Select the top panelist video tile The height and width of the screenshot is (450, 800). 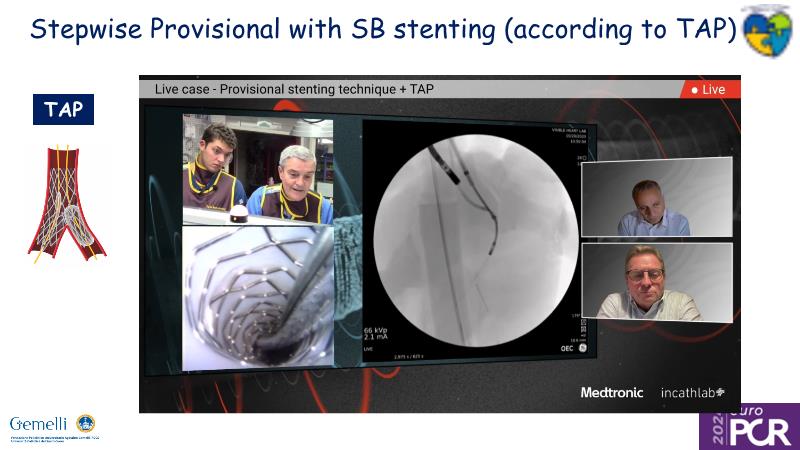(656, 197)
